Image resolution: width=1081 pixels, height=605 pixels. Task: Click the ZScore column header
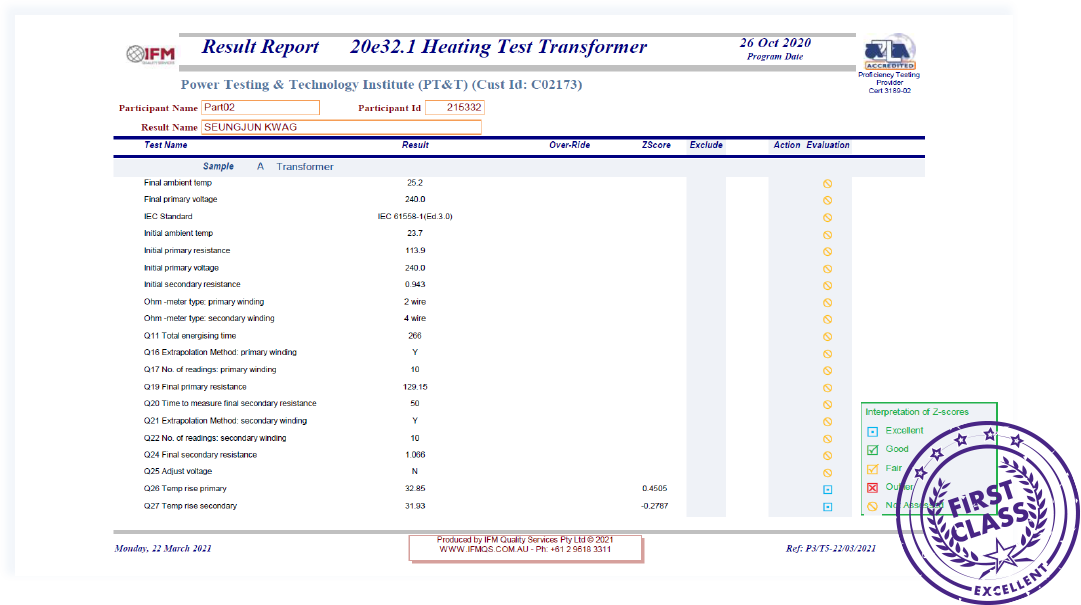[x=656, y=145]
